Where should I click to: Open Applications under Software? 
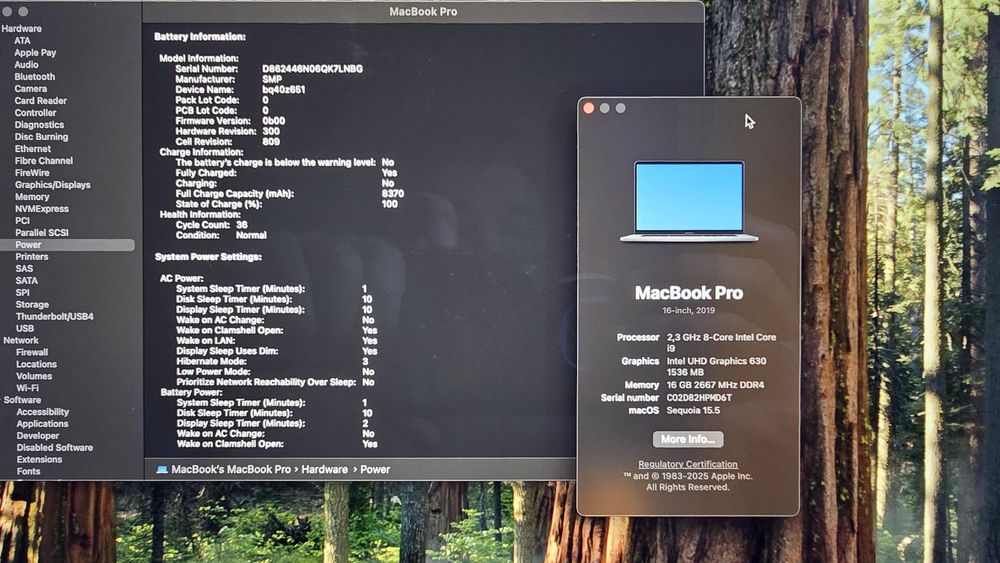43,424
